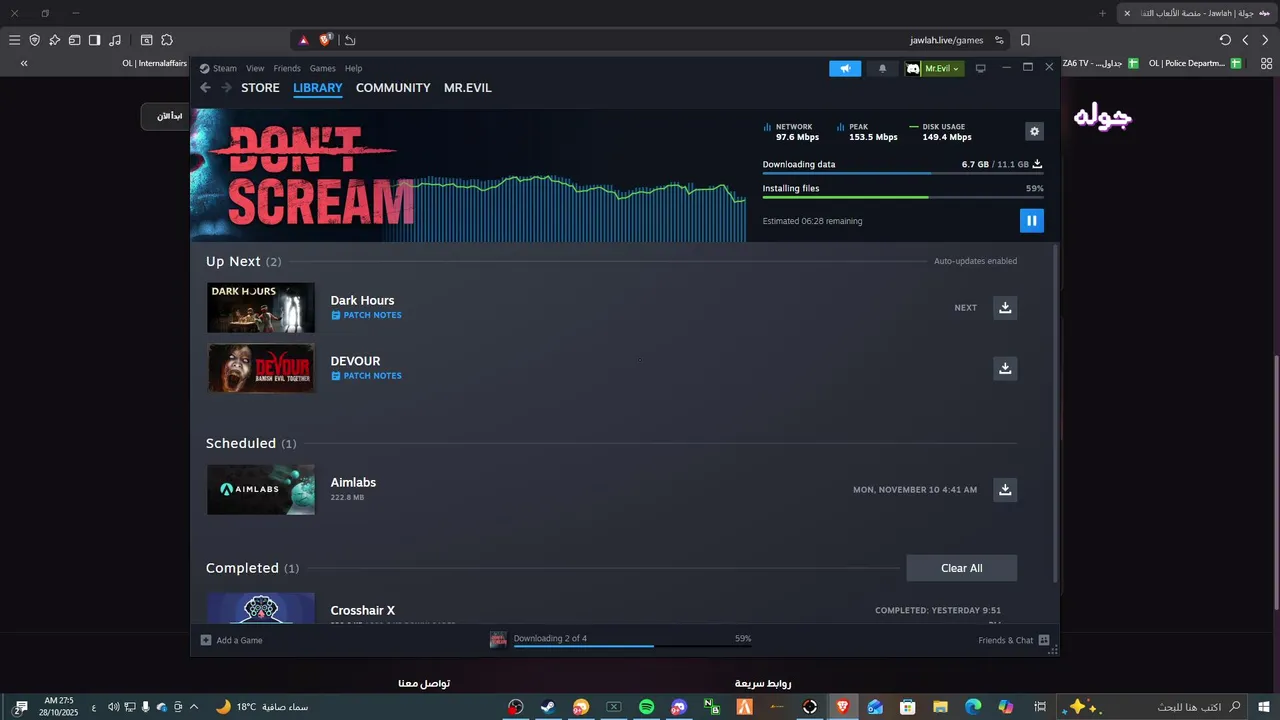The image size is (1280, 720).
Task: Open Brave VPN shield toolbar icon
Action: click(34, 40)
